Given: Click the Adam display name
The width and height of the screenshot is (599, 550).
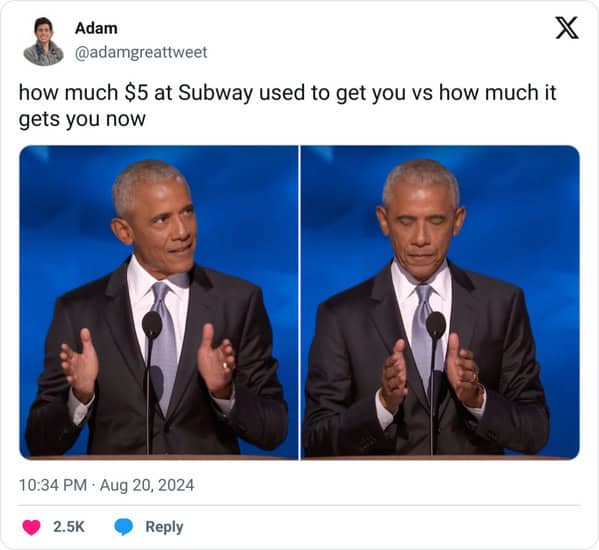Looking at the screenshot, I should click(96, 28).
